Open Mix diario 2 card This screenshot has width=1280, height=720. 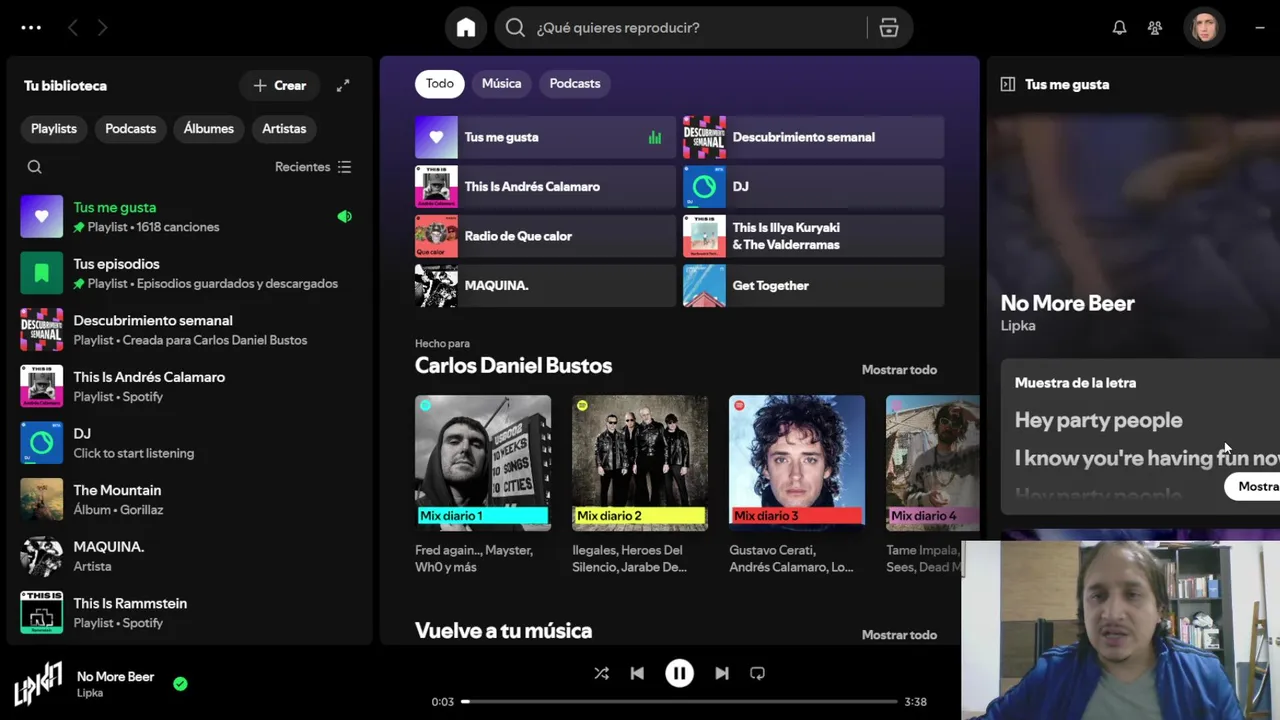(640, 485)
